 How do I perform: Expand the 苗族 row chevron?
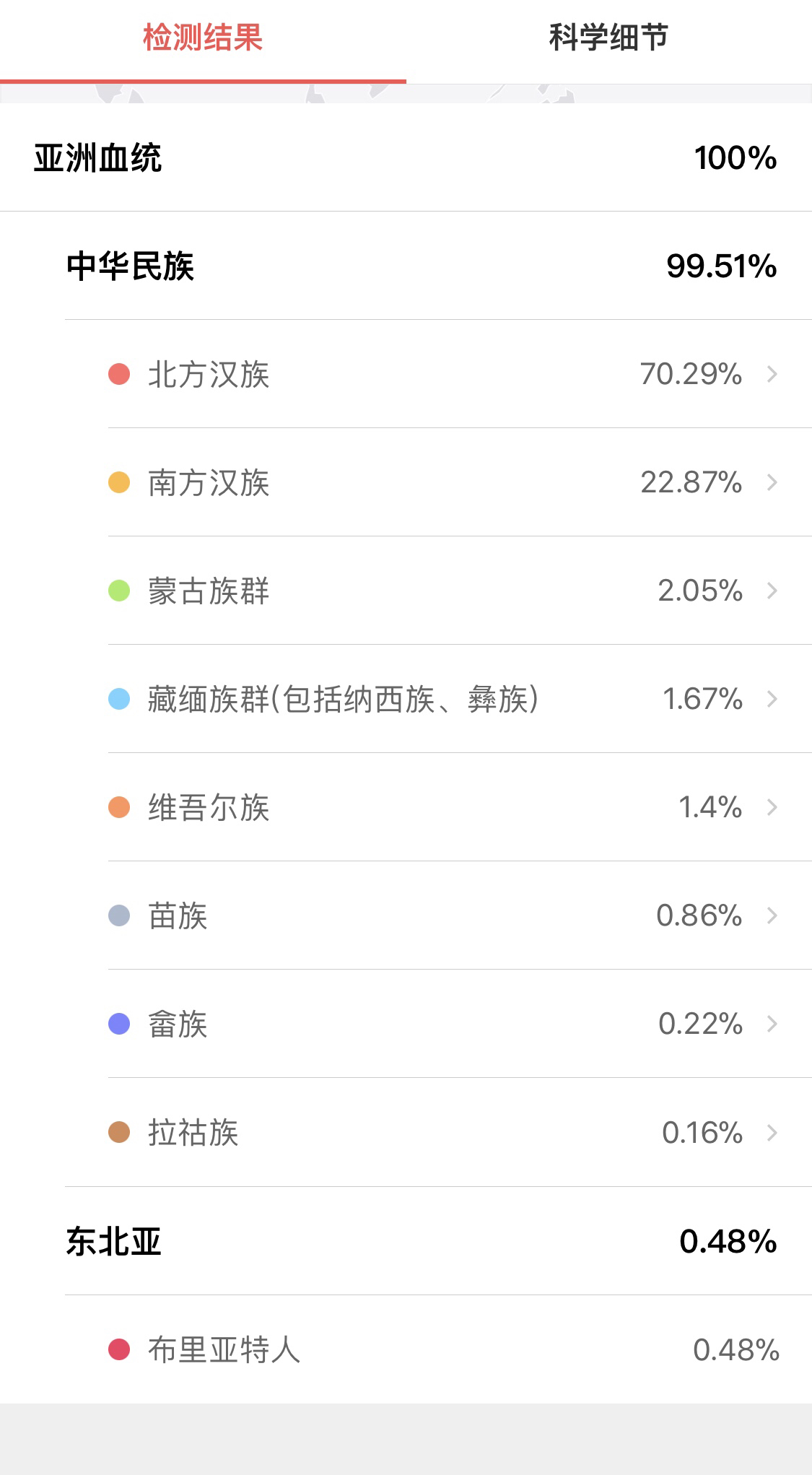click(x=772, y=915)
